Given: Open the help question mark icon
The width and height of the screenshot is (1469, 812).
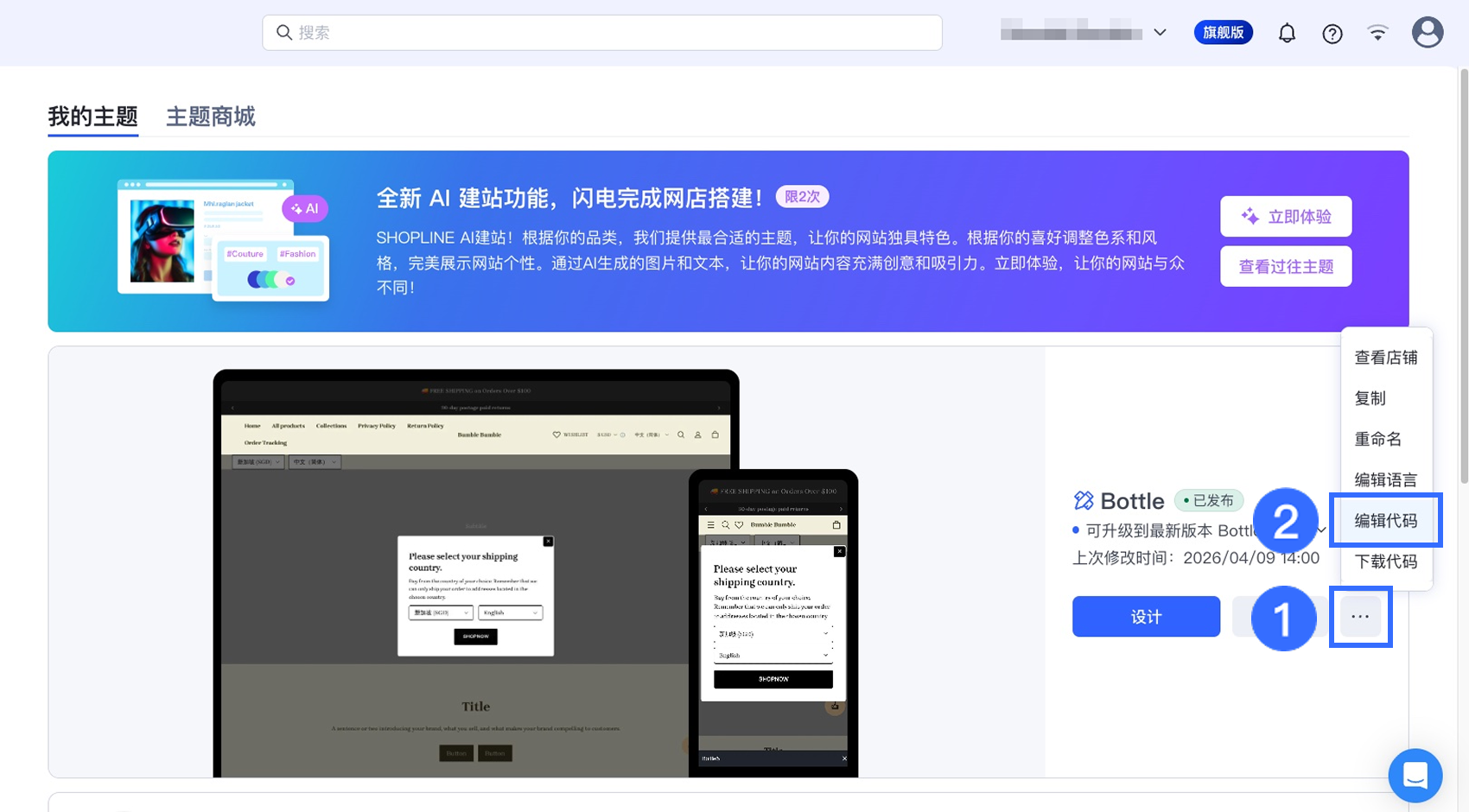Looking at the screenshot, I should [1332, 34].
